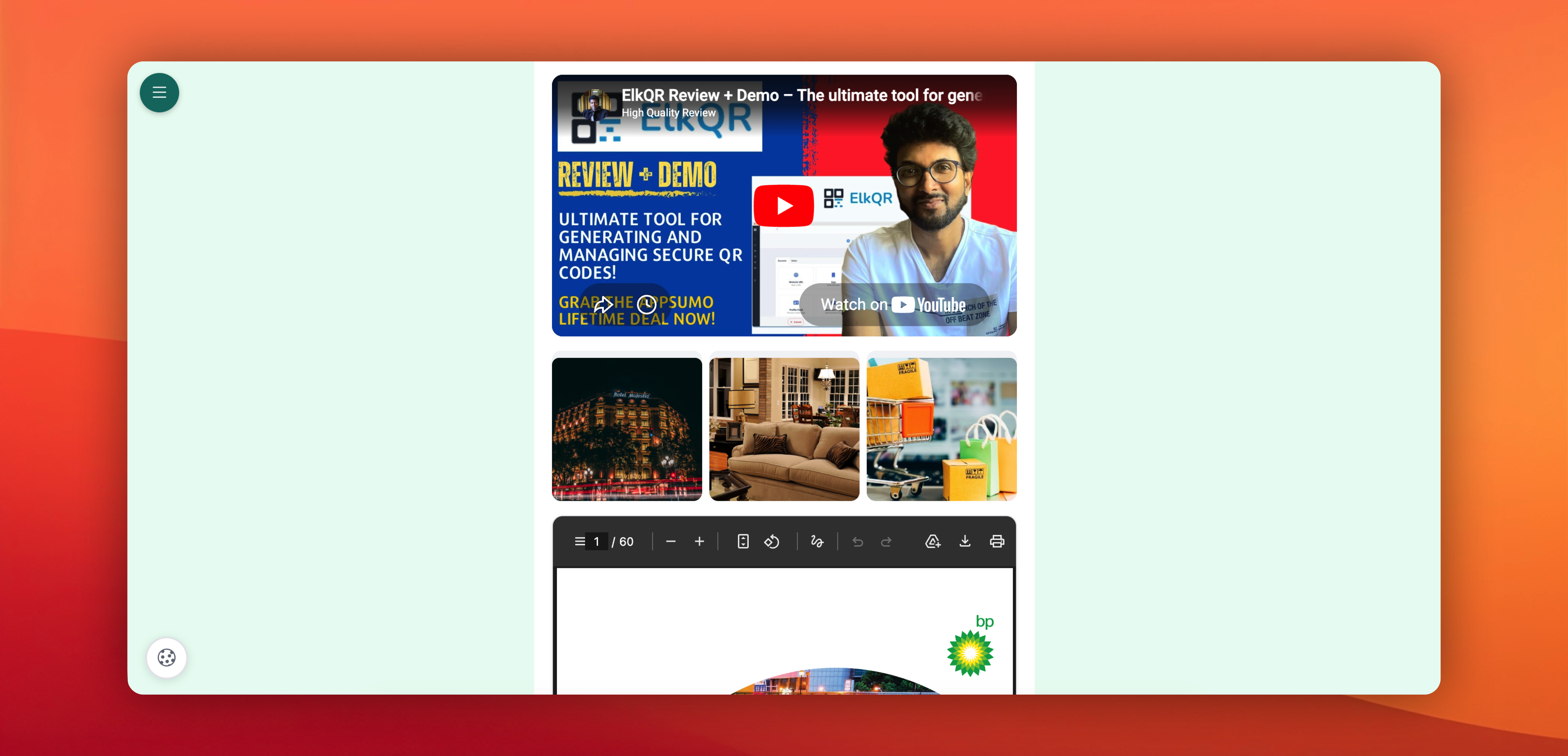Screen dimensions: 1568x756
Task: Open the green hamburger menu button
Action: (x=160, y=93)
